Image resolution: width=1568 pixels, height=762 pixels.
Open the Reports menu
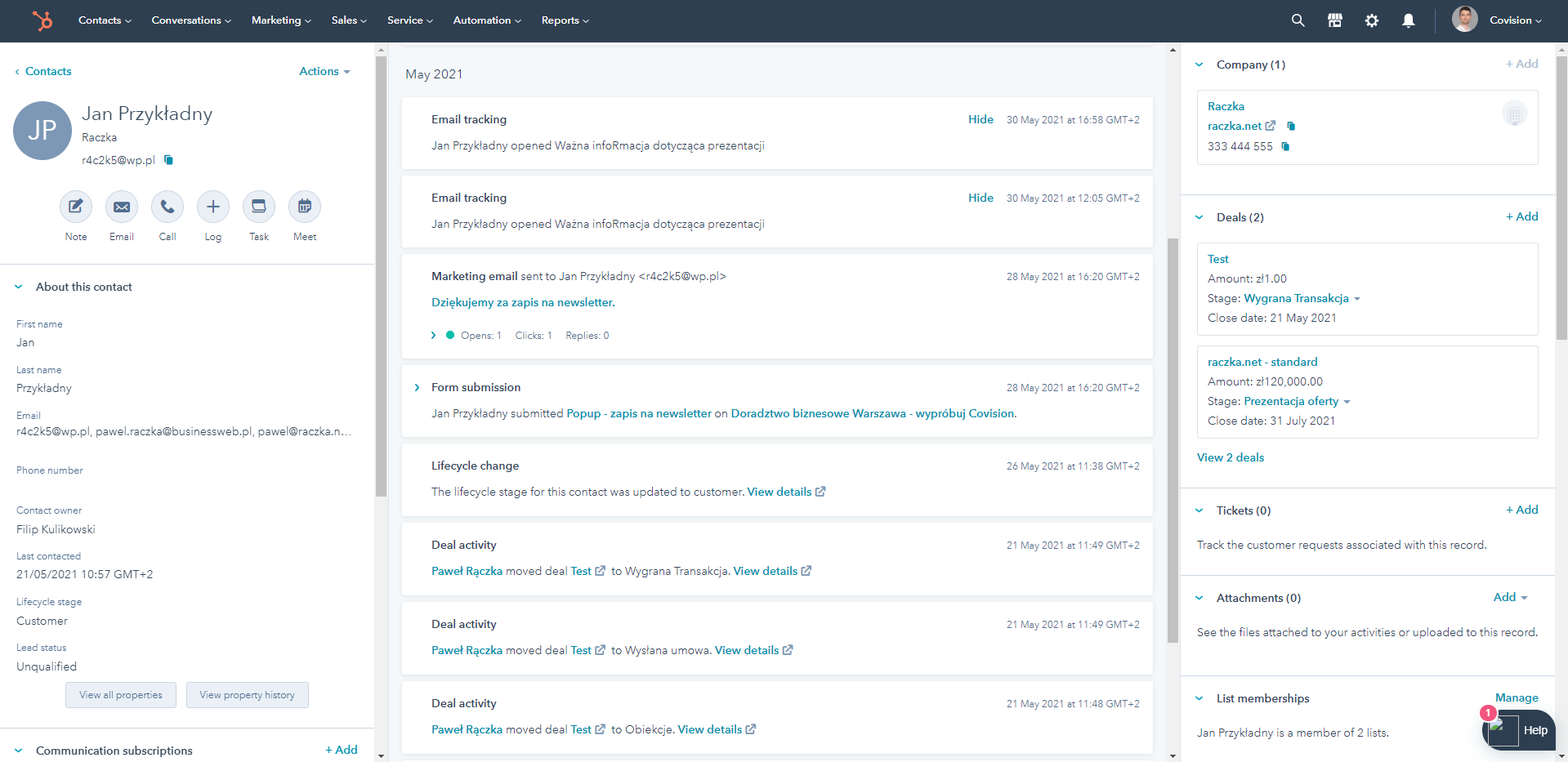click(x=565, y=20)
